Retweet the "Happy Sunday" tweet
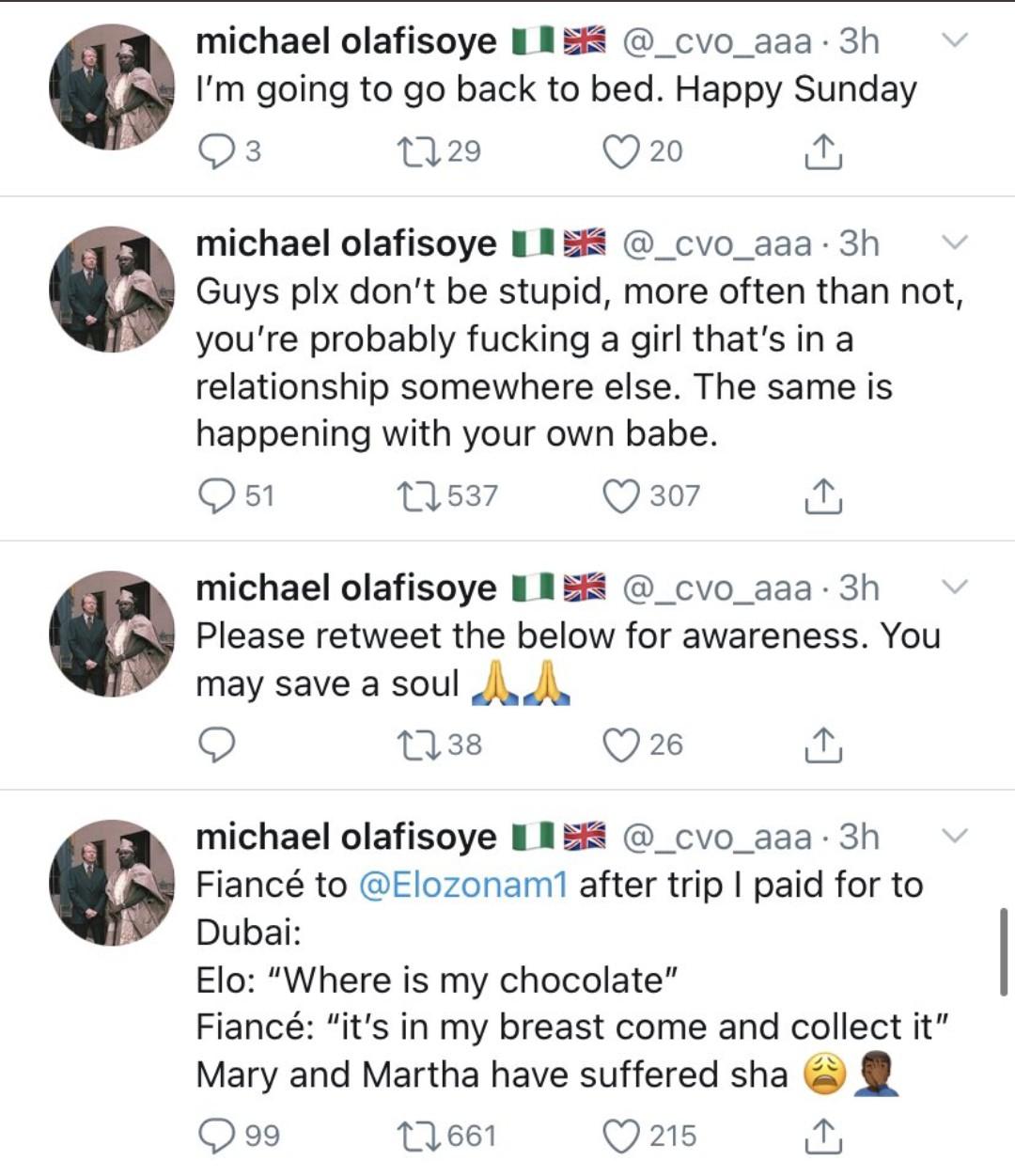1015x1176 pixels. tap(414, 151)
